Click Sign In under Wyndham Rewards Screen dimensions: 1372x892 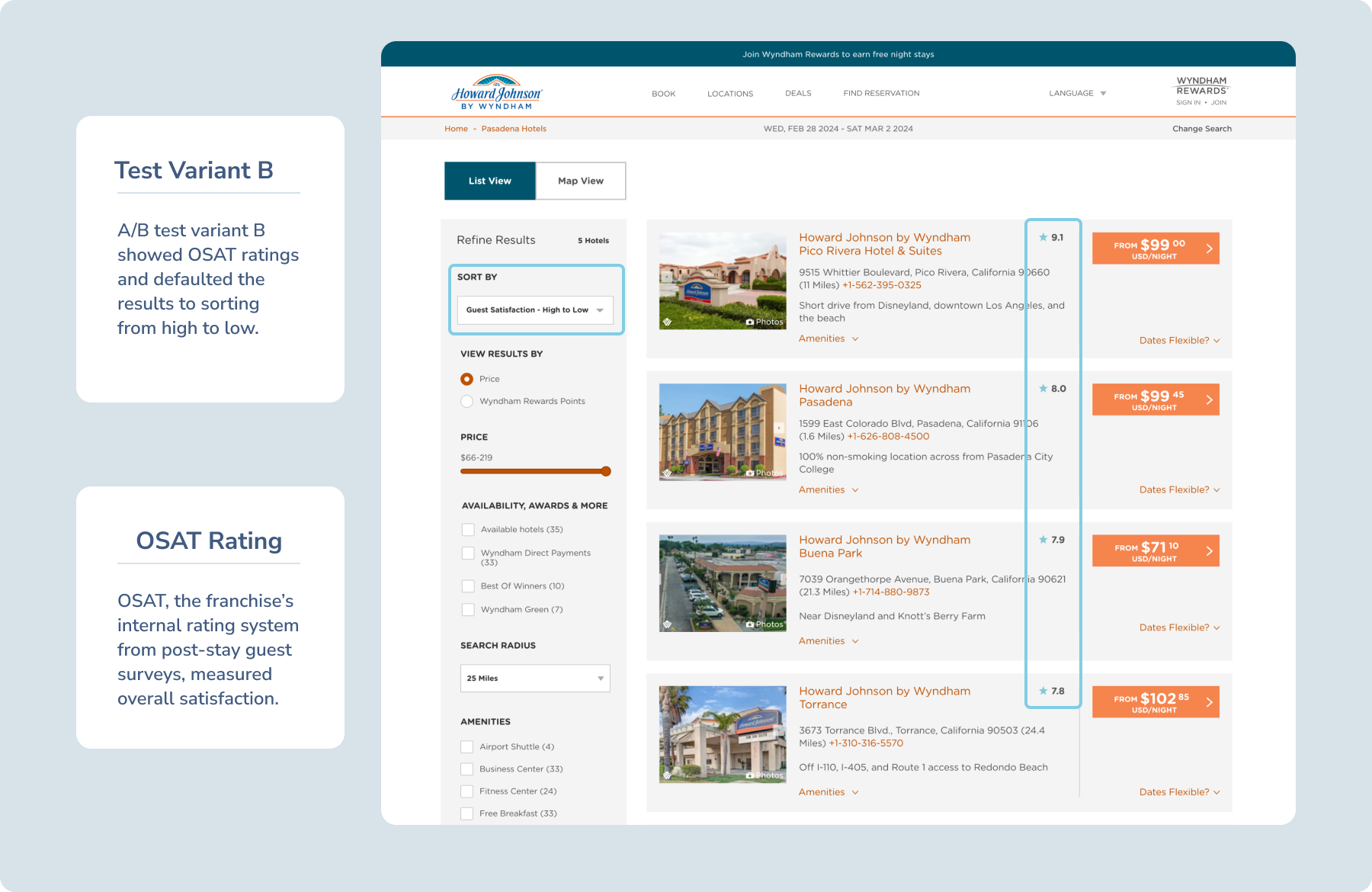[1188, 102]
